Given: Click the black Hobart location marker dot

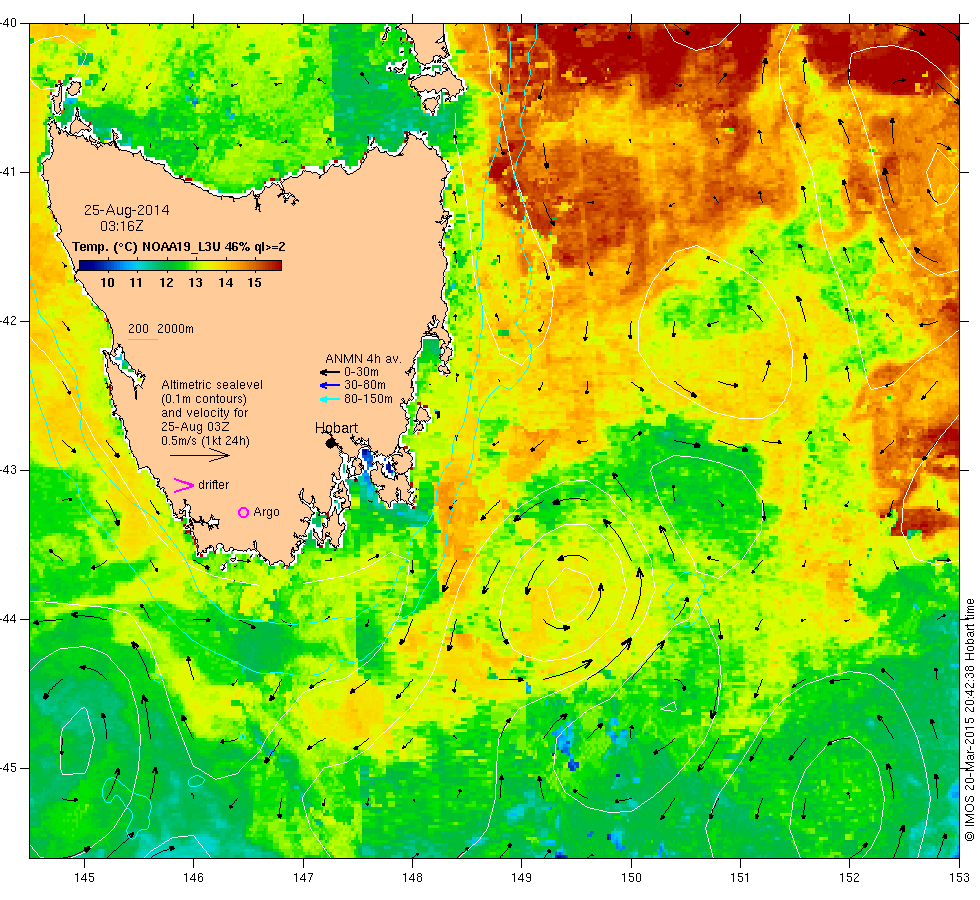Looking at the screenshot, I should [x=331, y=443].
